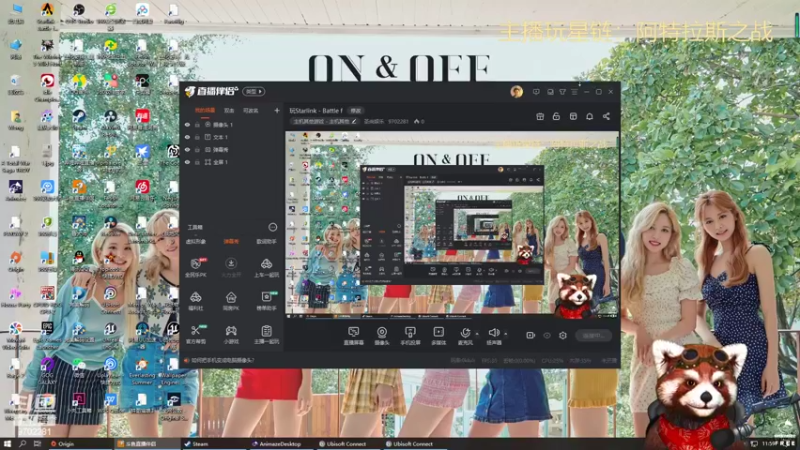Open the 火力全开 download tool
Screen dimensions: 800x450
click(x=231, y=267)
